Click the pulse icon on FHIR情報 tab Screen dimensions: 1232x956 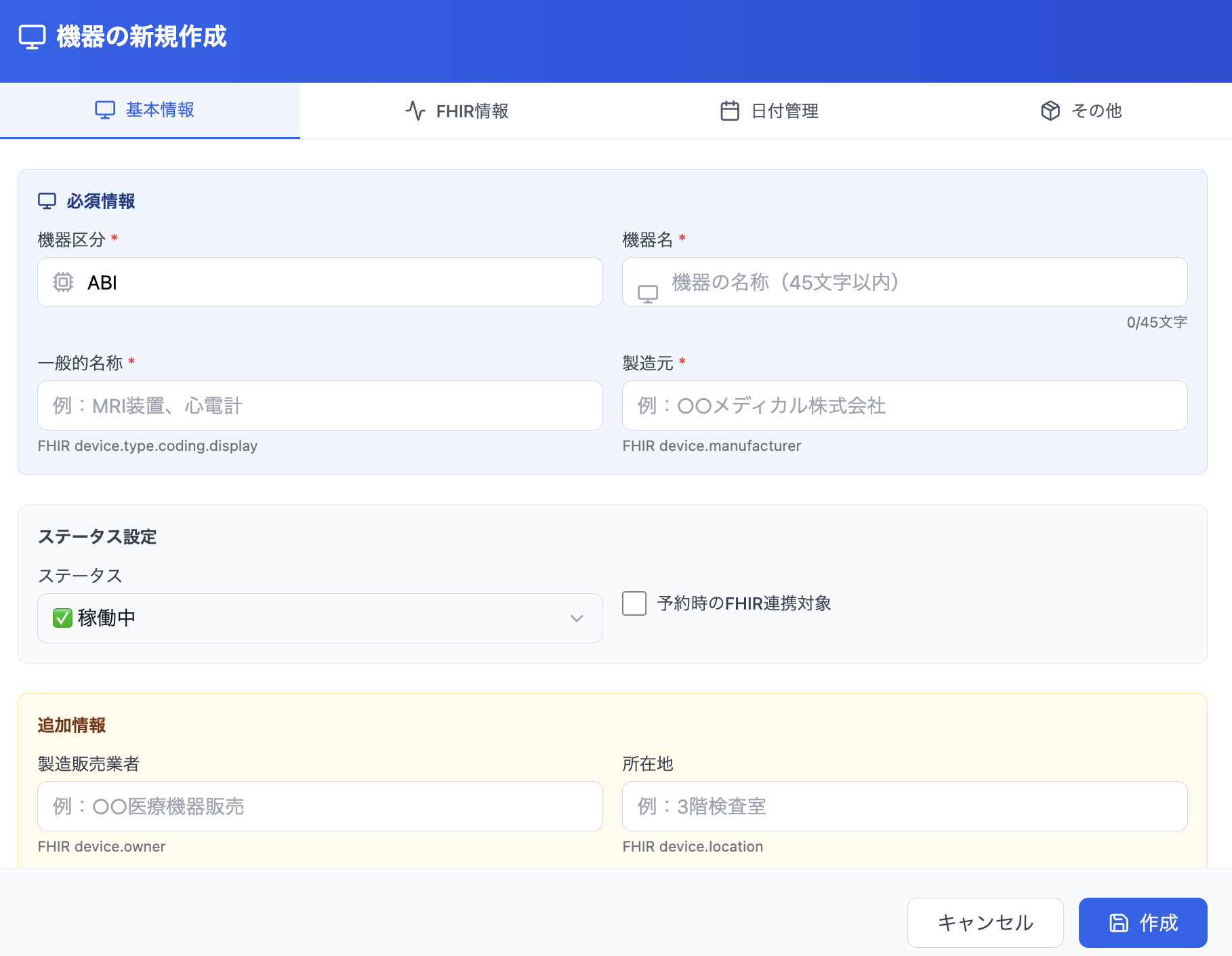[x=415, y=111]
